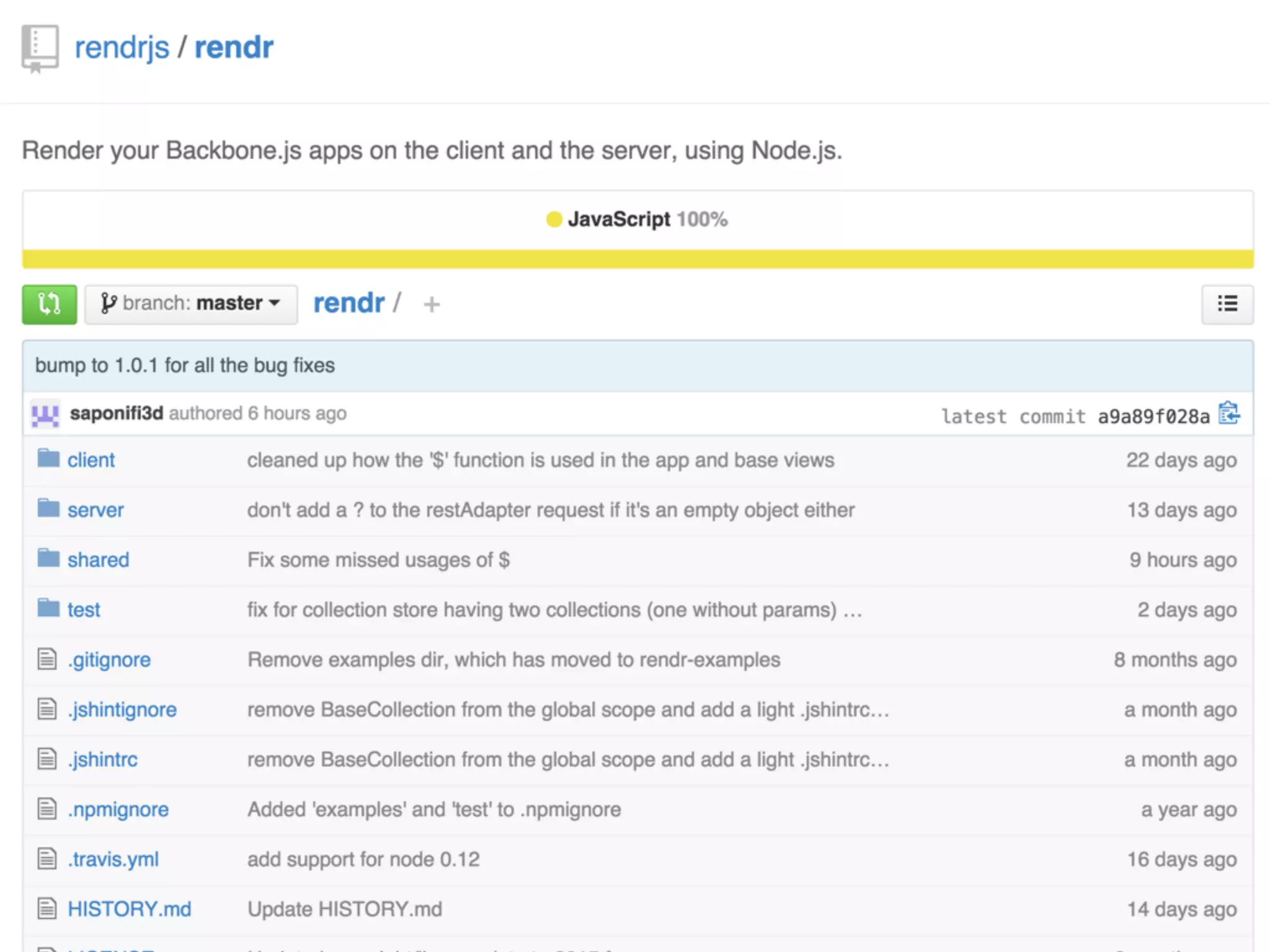Click the .gitignore file icon
Screen dimensions: 1270x952
point(47,659)
